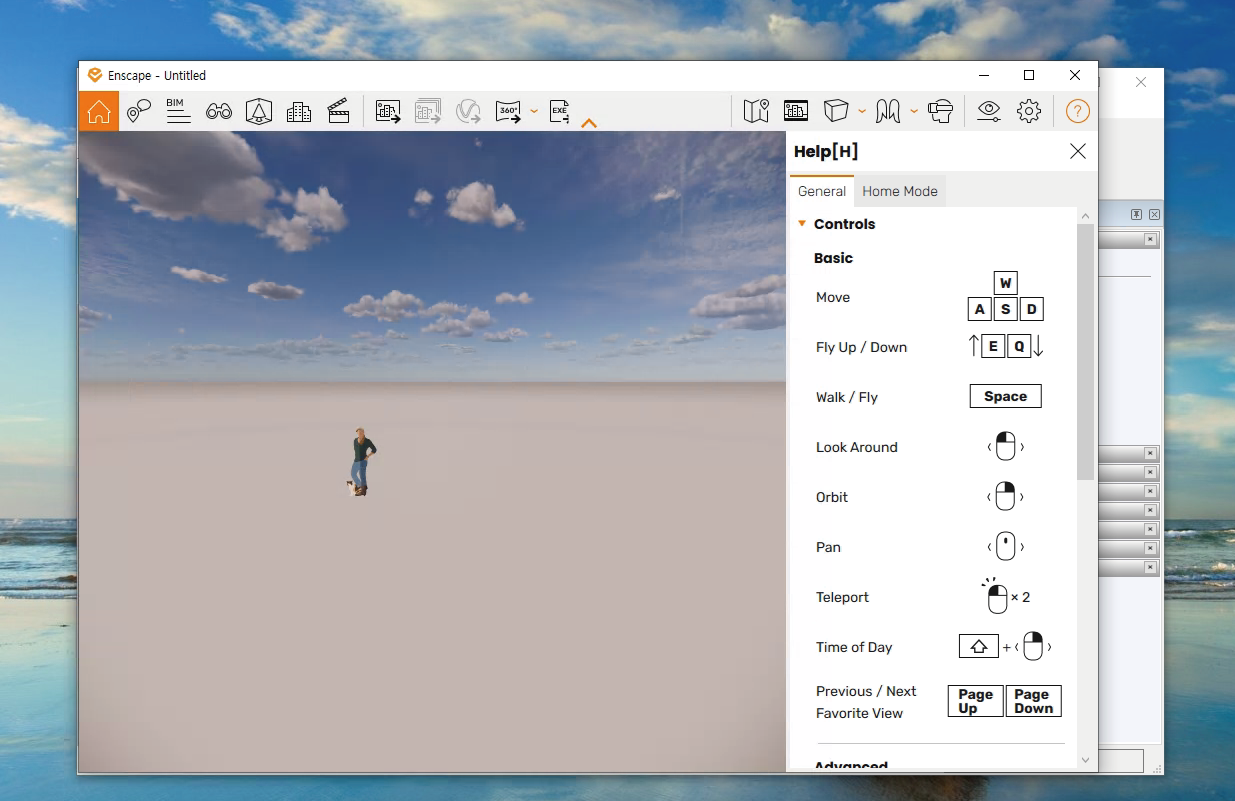Click the W key box
The width and height of the screenshot is (1235, 801).
(1005, 283)
